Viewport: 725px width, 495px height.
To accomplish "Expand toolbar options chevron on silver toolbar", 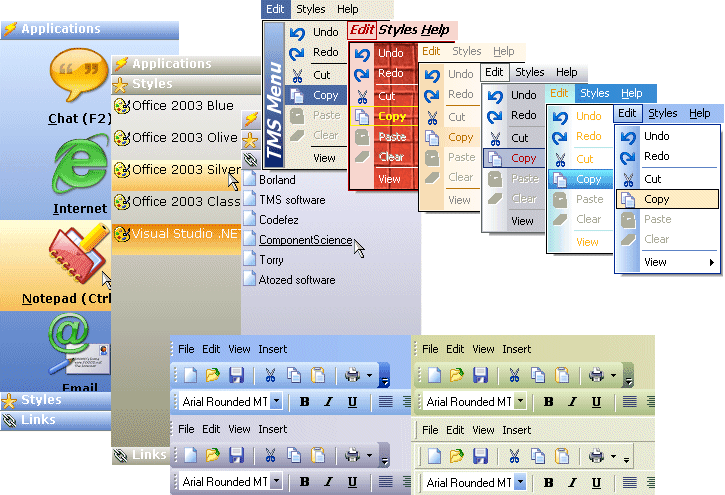I will [x=384, y=455].
